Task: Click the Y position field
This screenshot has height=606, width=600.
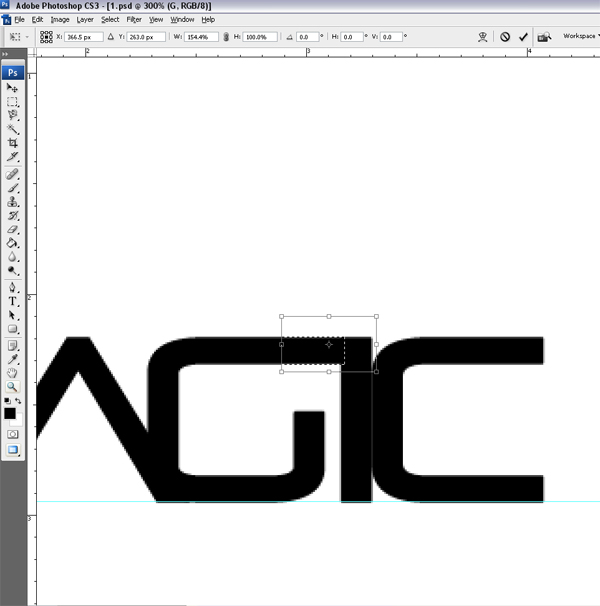Action: point(146,37)
